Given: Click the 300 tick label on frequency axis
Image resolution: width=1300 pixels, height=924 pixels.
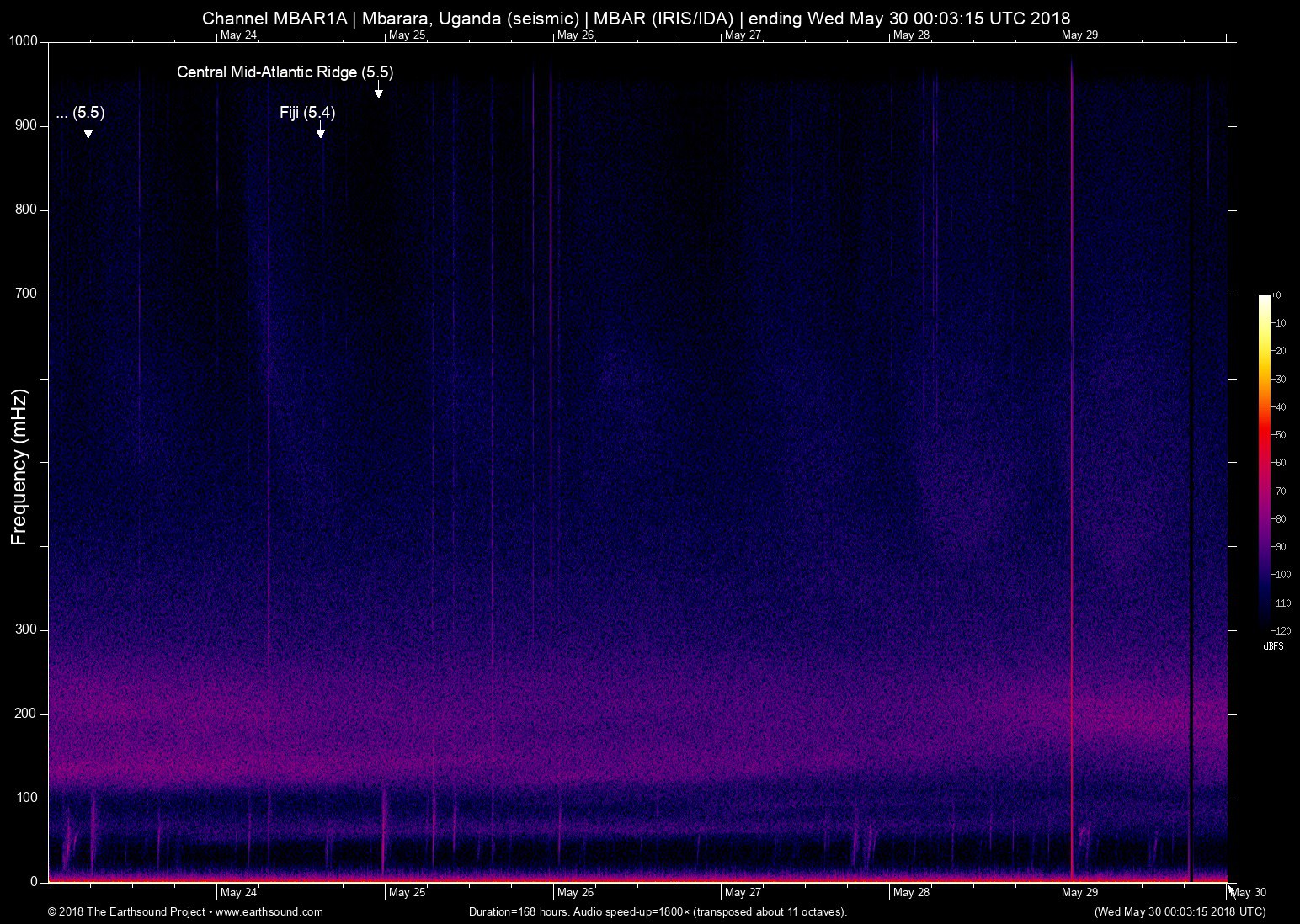Looking at the screenshot, I should tap(27, 629).
